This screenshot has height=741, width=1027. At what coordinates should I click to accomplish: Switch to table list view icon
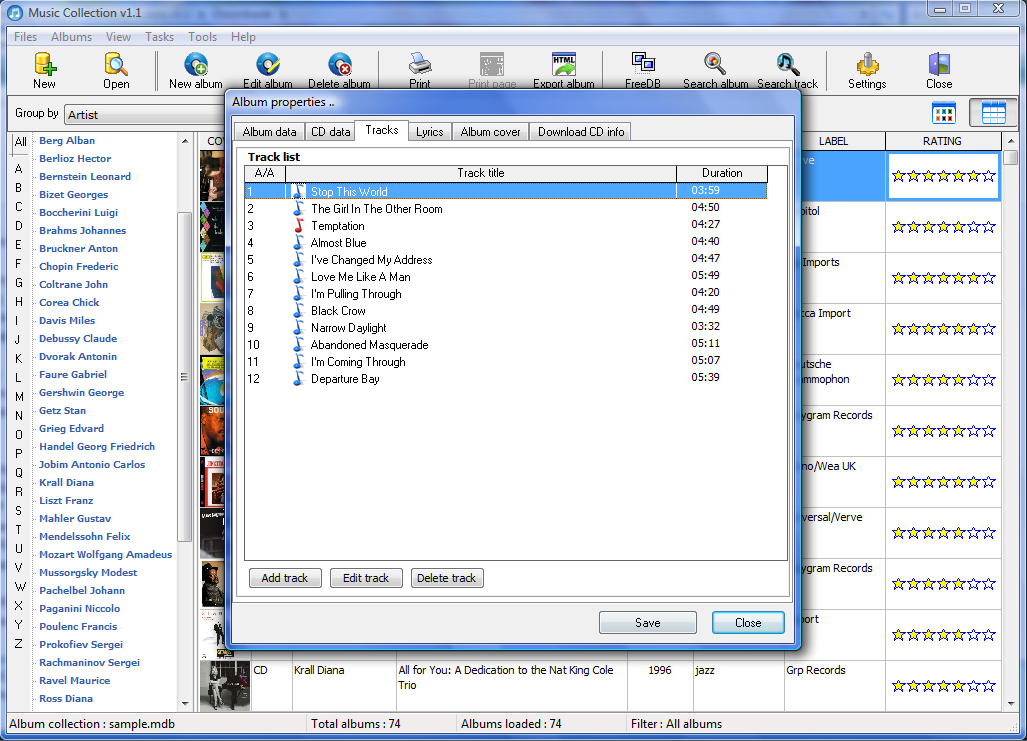point(993,113)
